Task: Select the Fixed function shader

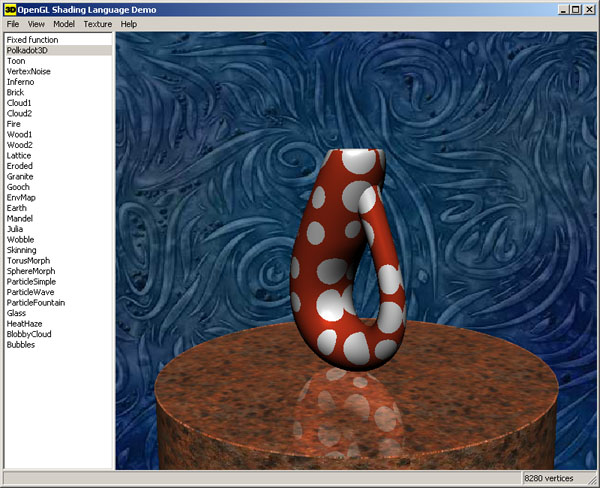Action: 32,39
